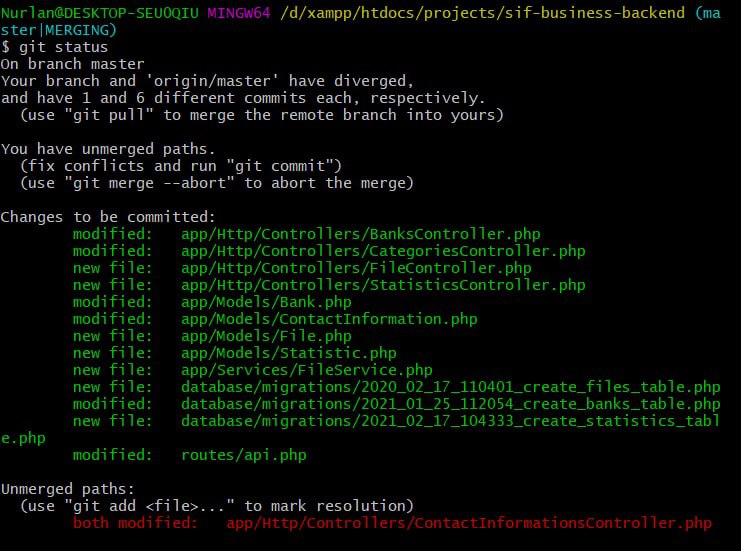Click purple MINGW64 label
Screen dimensions: 741x551
tap(239, 13)
